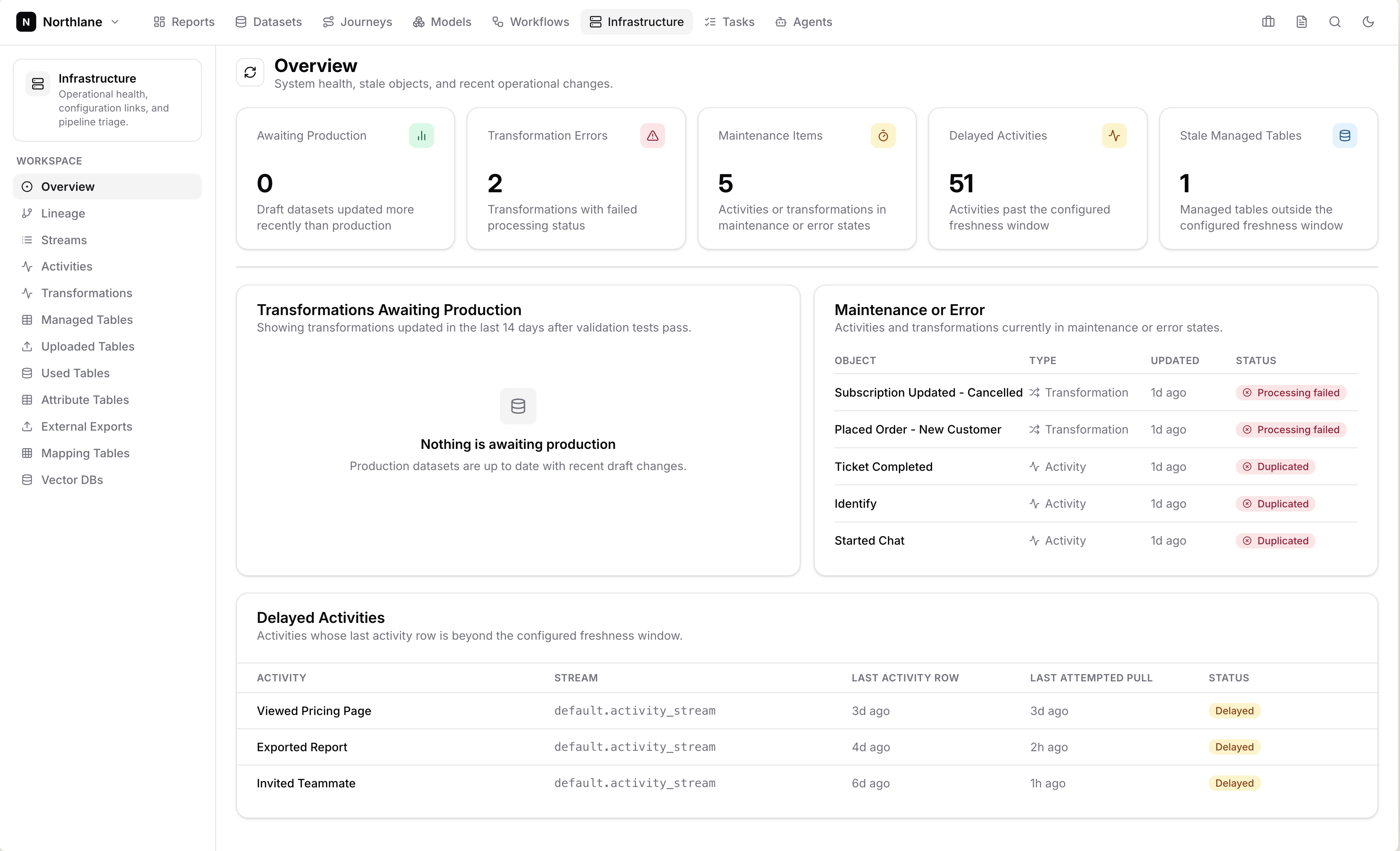Open Transformations in the sidebar
This screenshot has height=851, width=1400.
click(x=107, y=293)
